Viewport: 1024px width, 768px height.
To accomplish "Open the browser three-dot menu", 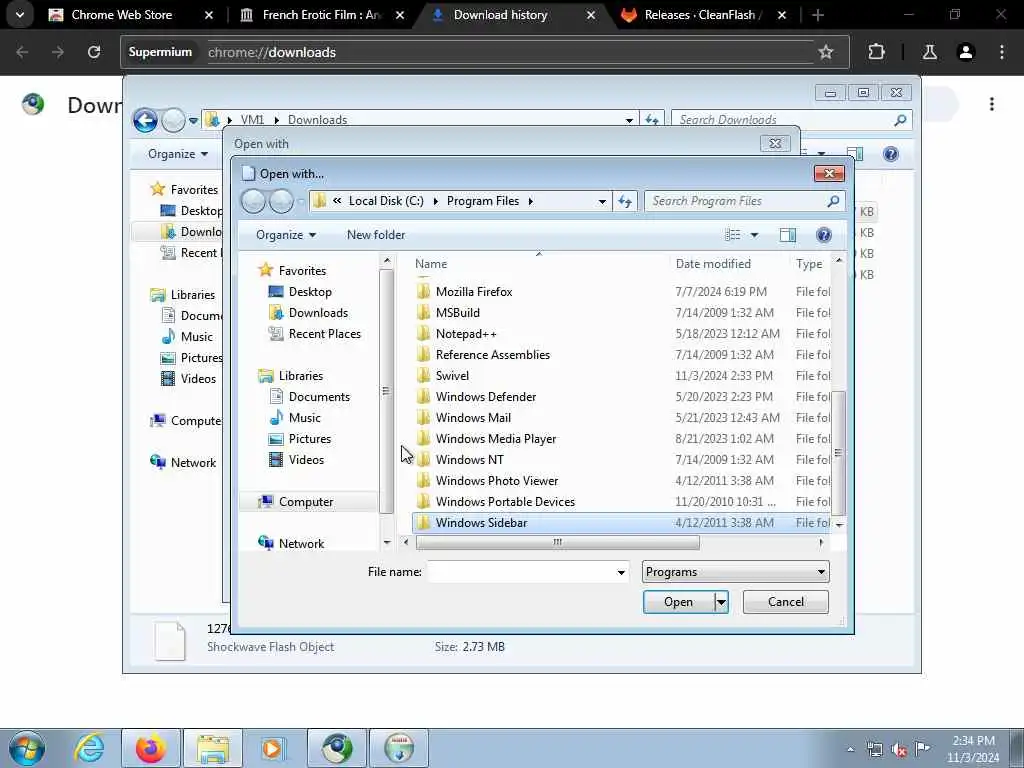I will (x=1002, y=52).
